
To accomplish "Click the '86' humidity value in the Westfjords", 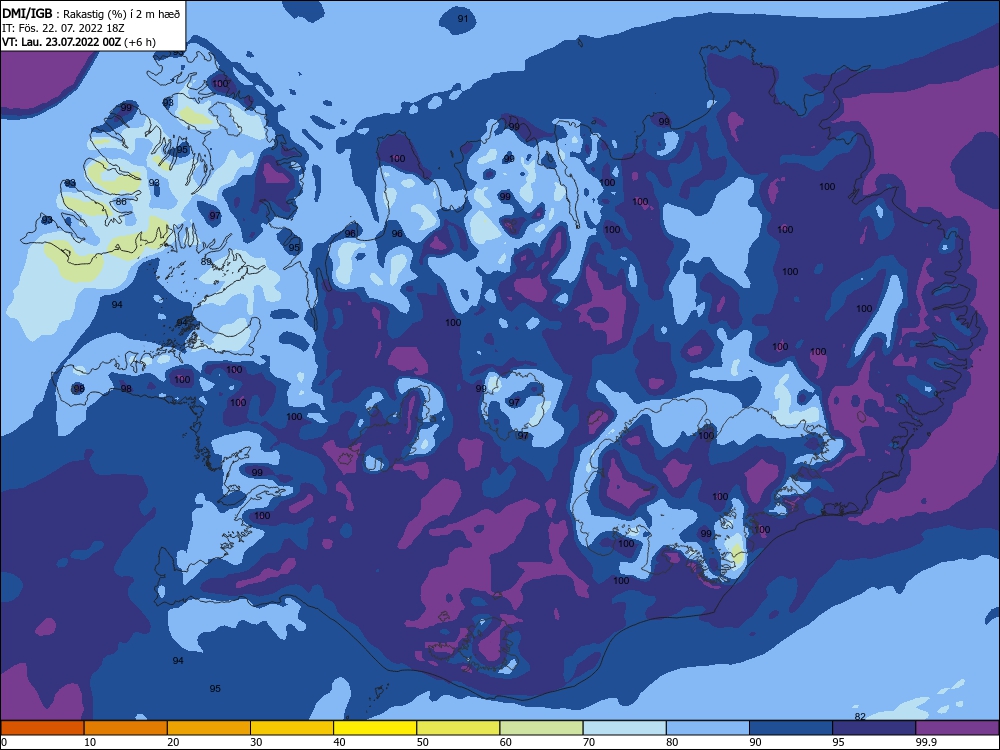I will click(121, 202).
